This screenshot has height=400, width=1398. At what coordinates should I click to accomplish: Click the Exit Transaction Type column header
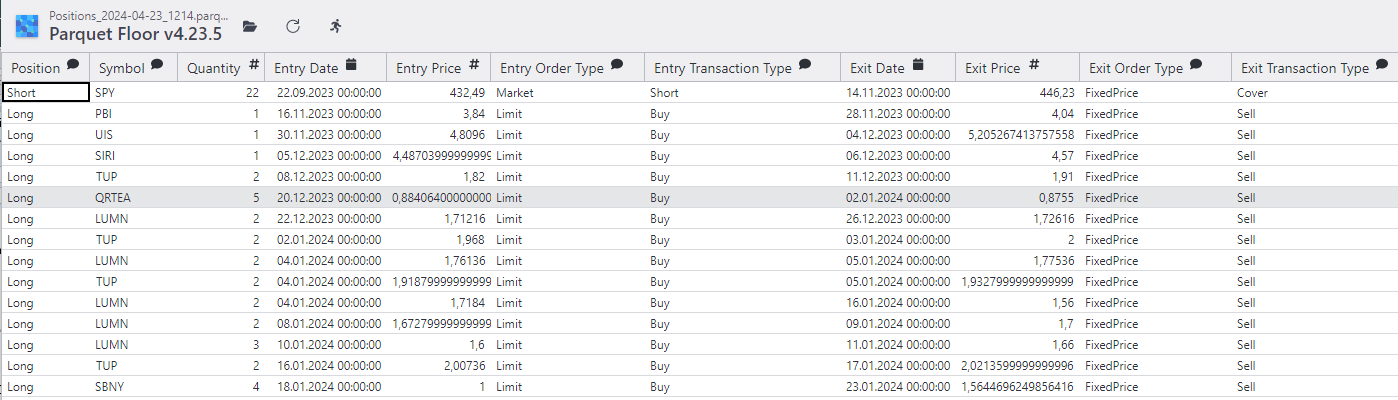[x=1304, y=68]
